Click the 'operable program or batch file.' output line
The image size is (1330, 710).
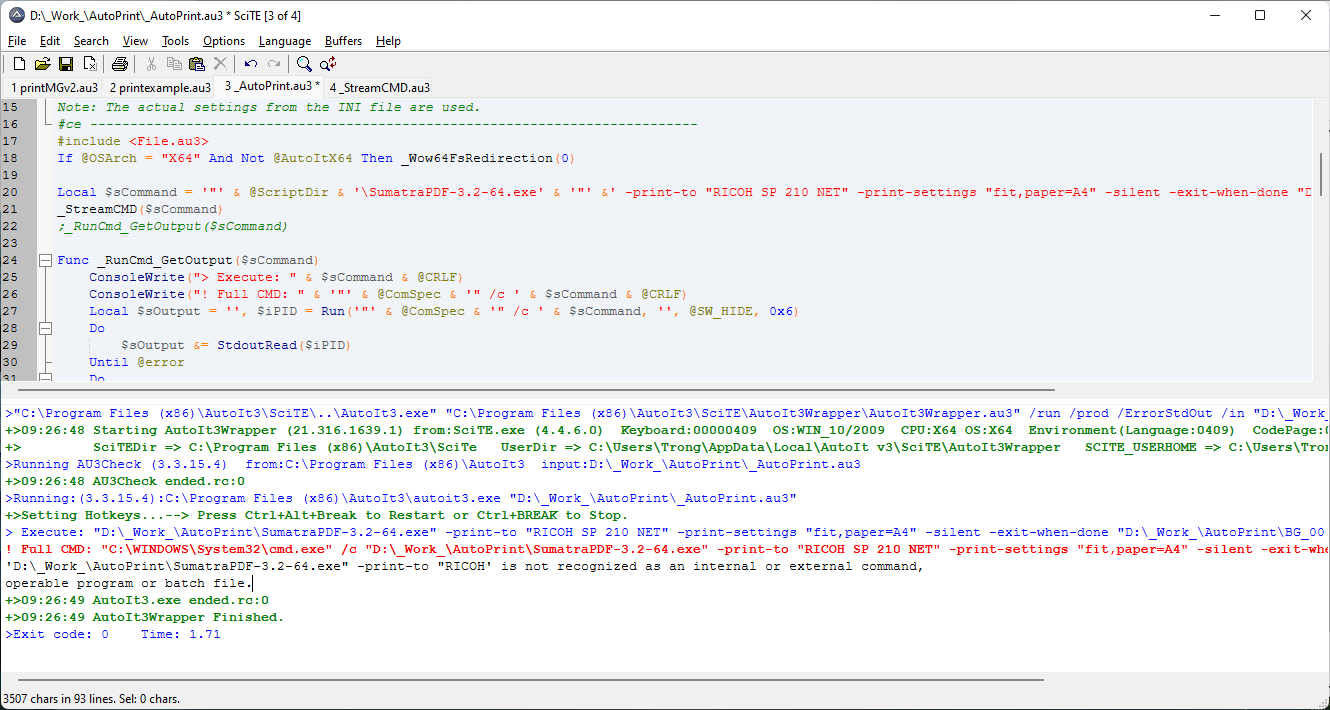click(x=129, y=583)
